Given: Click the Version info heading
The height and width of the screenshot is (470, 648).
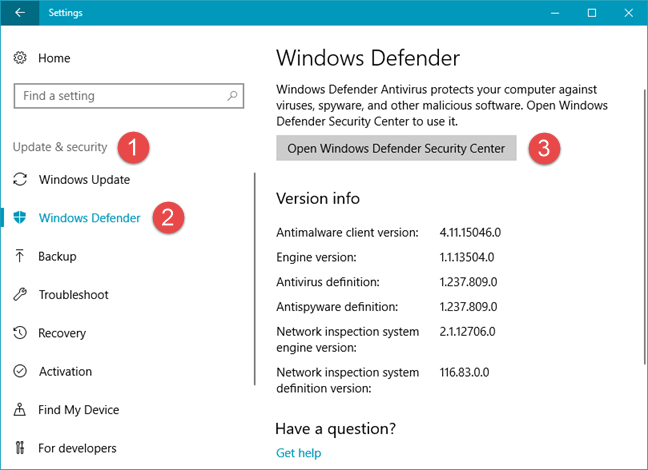Looking at the screenshot, I should click(x=318, y=198).
